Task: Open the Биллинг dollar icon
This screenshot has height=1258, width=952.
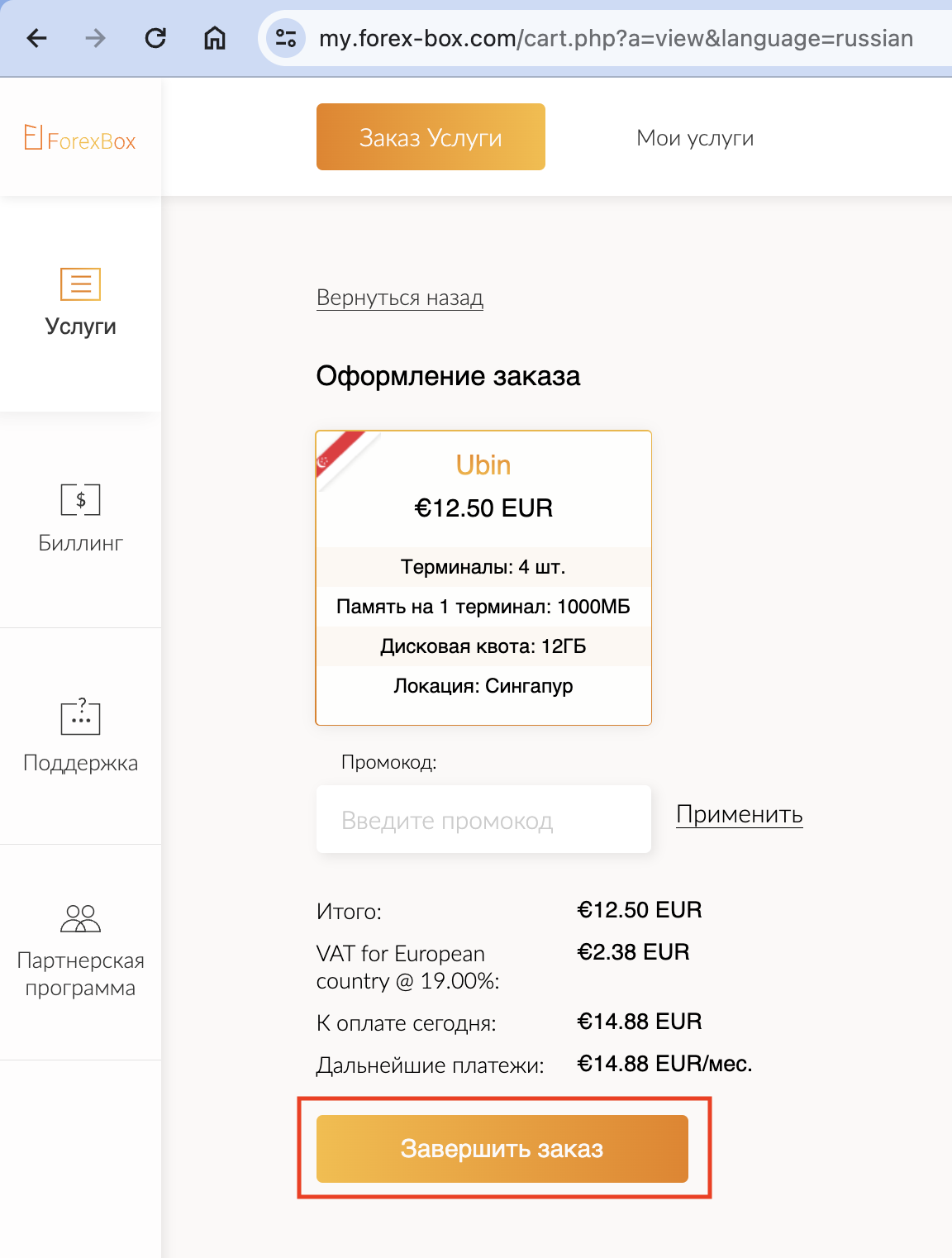Action: [80, 500]
